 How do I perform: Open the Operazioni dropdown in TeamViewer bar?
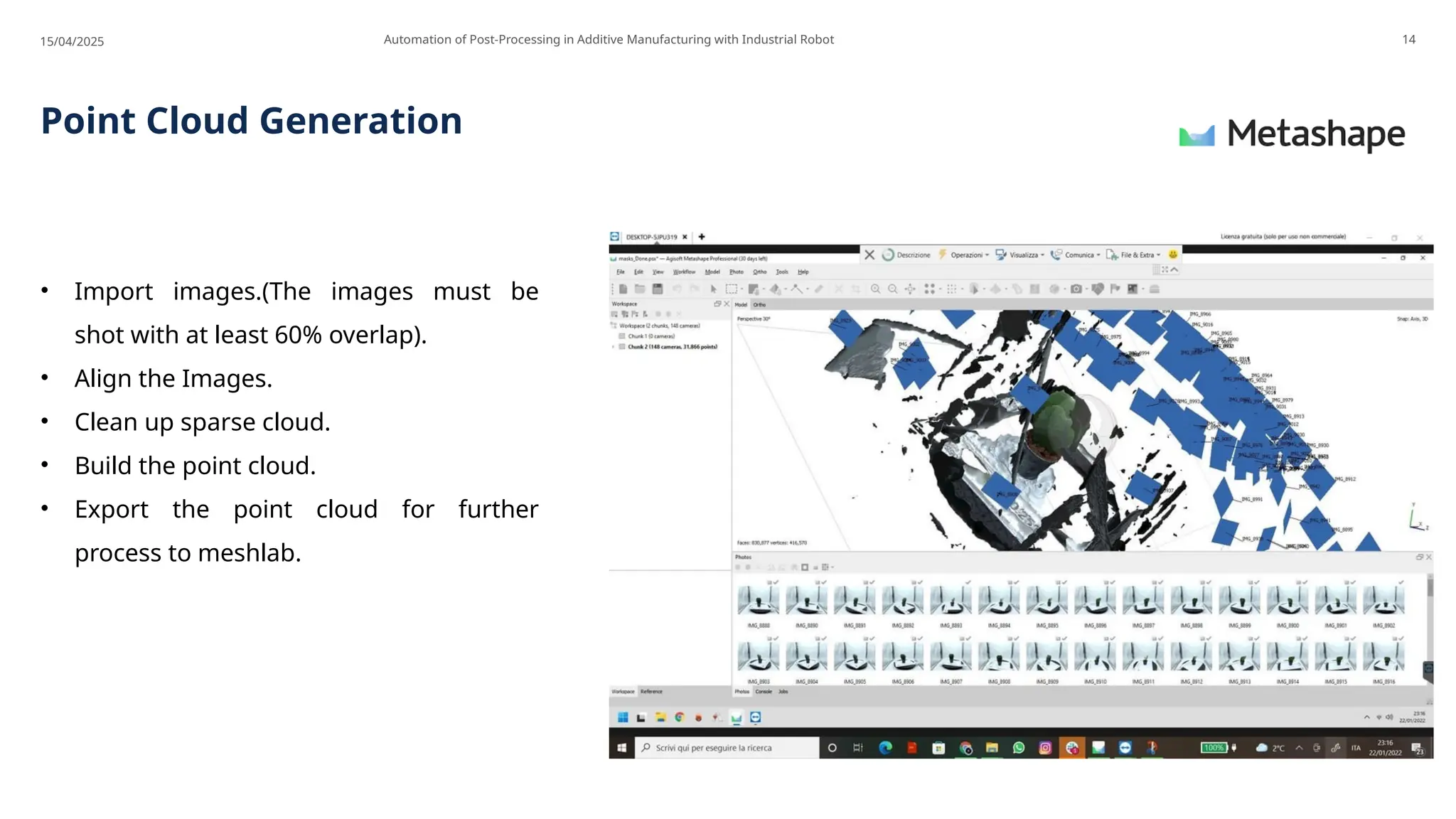click(x=965, y=255)
